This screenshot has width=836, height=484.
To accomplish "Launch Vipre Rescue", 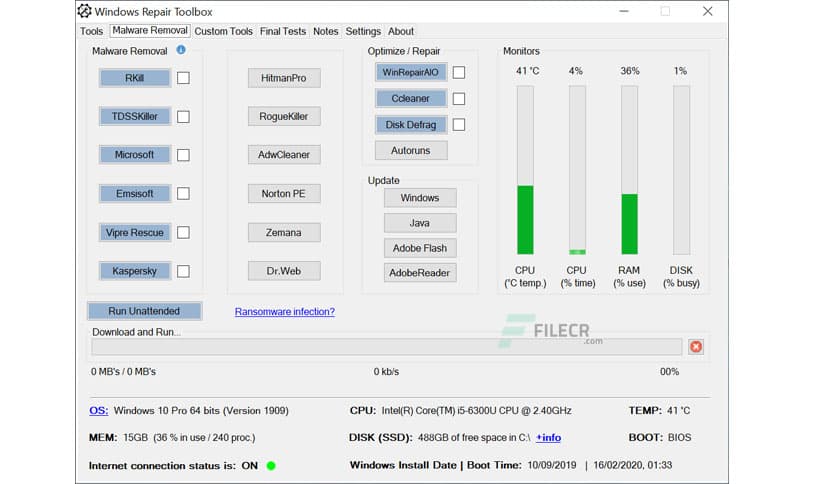I will pyautogui.click(x=134, y=232).
